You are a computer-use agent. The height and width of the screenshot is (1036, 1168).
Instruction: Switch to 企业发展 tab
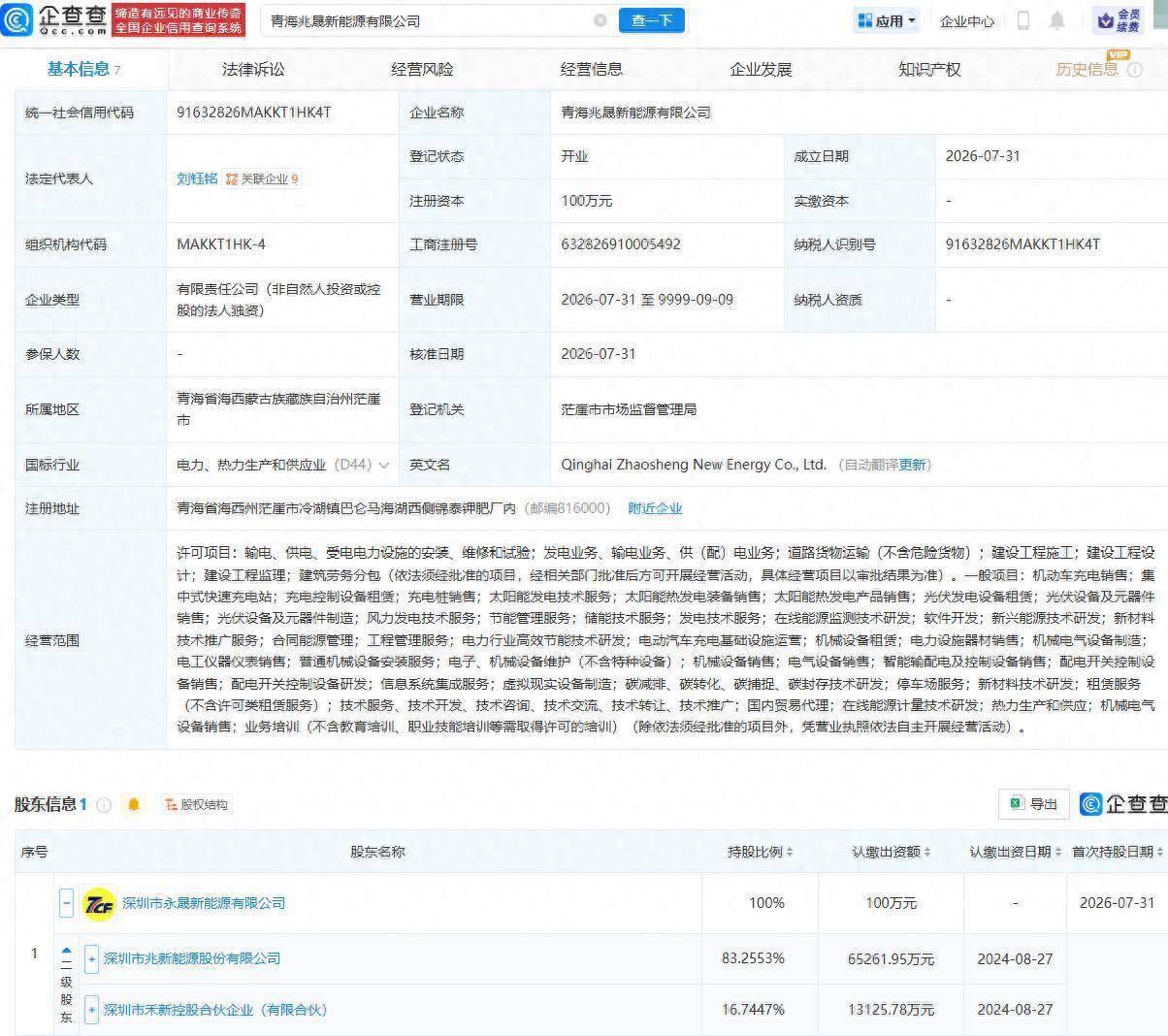tap(761, 69)
